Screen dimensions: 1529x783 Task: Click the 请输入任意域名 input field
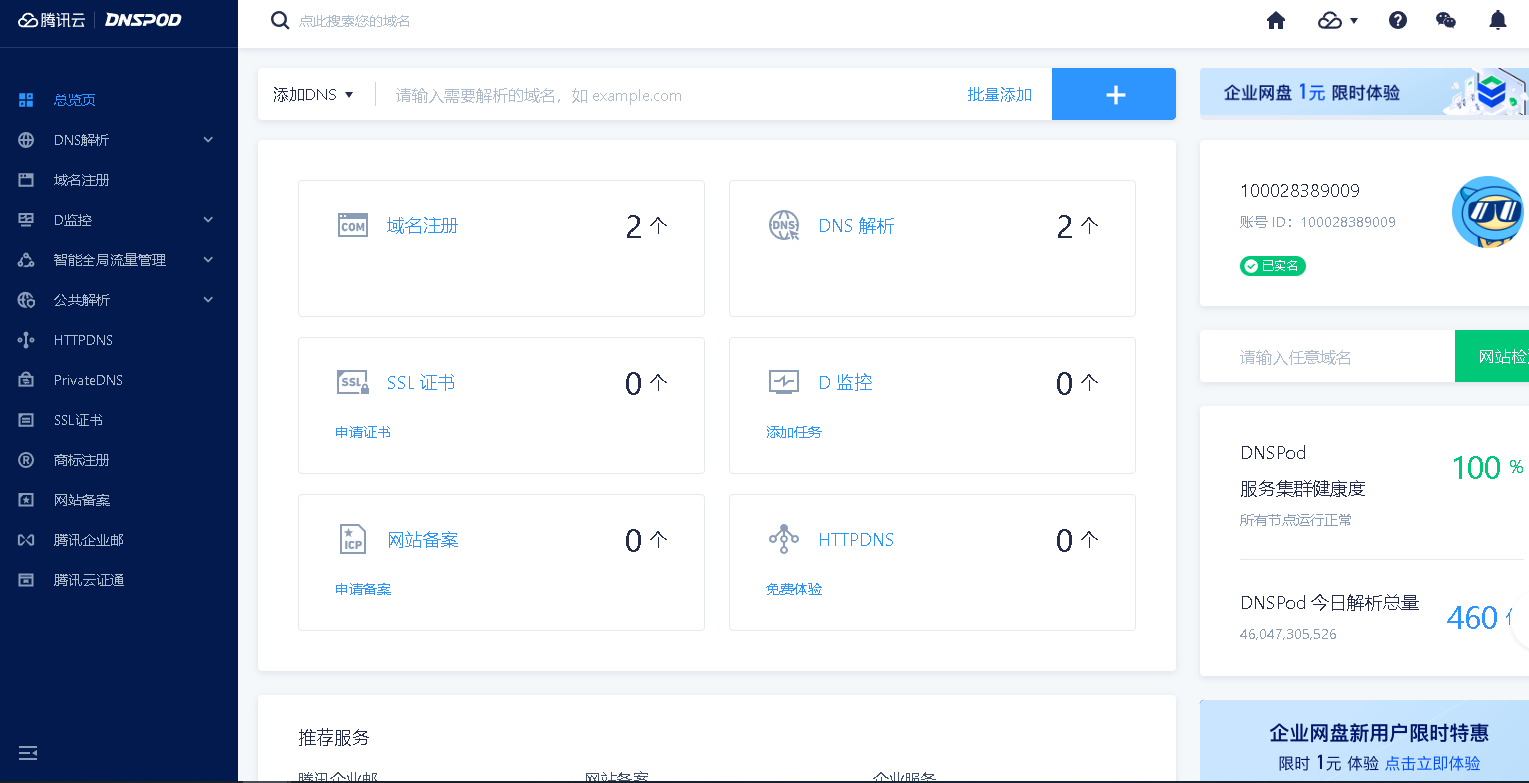pos(1327,356)
